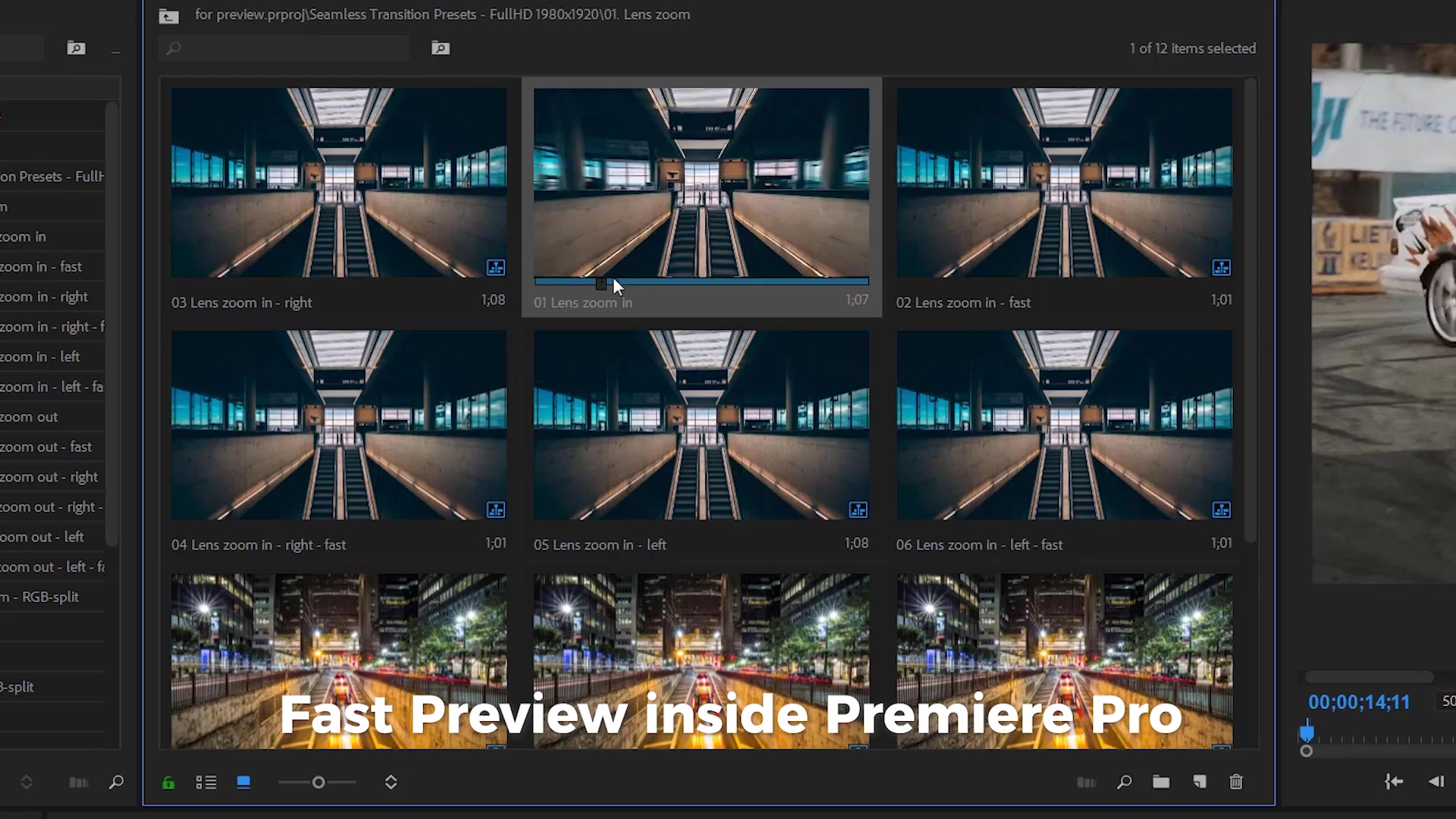Click sequence badge on 05 Lens zoom in - left
Image resolution: width=1456 pixels, height=819 pixels.
point(858,510)
